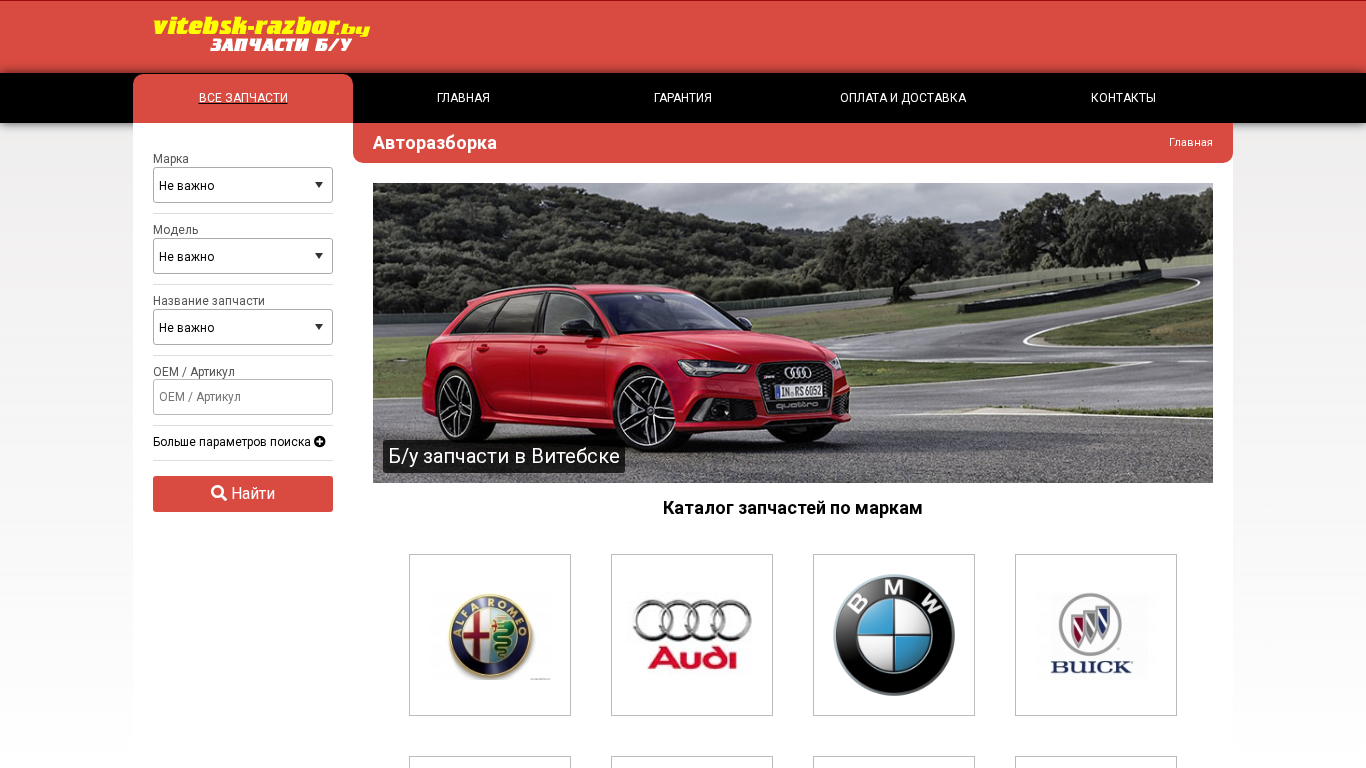The image size is (1366, 768).
Task: Go to the Главная menu item
Action: [463, 98]
